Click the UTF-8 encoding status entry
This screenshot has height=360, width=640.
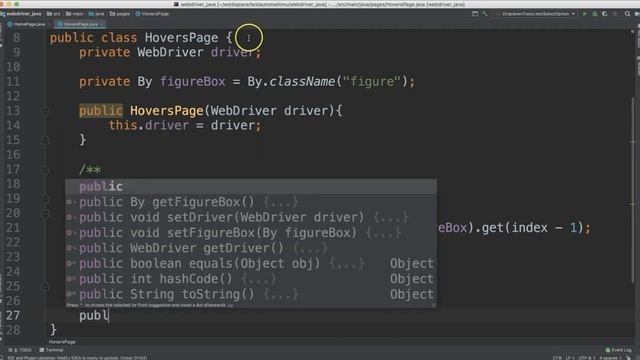pyautogui.click(x=586, y=358)
